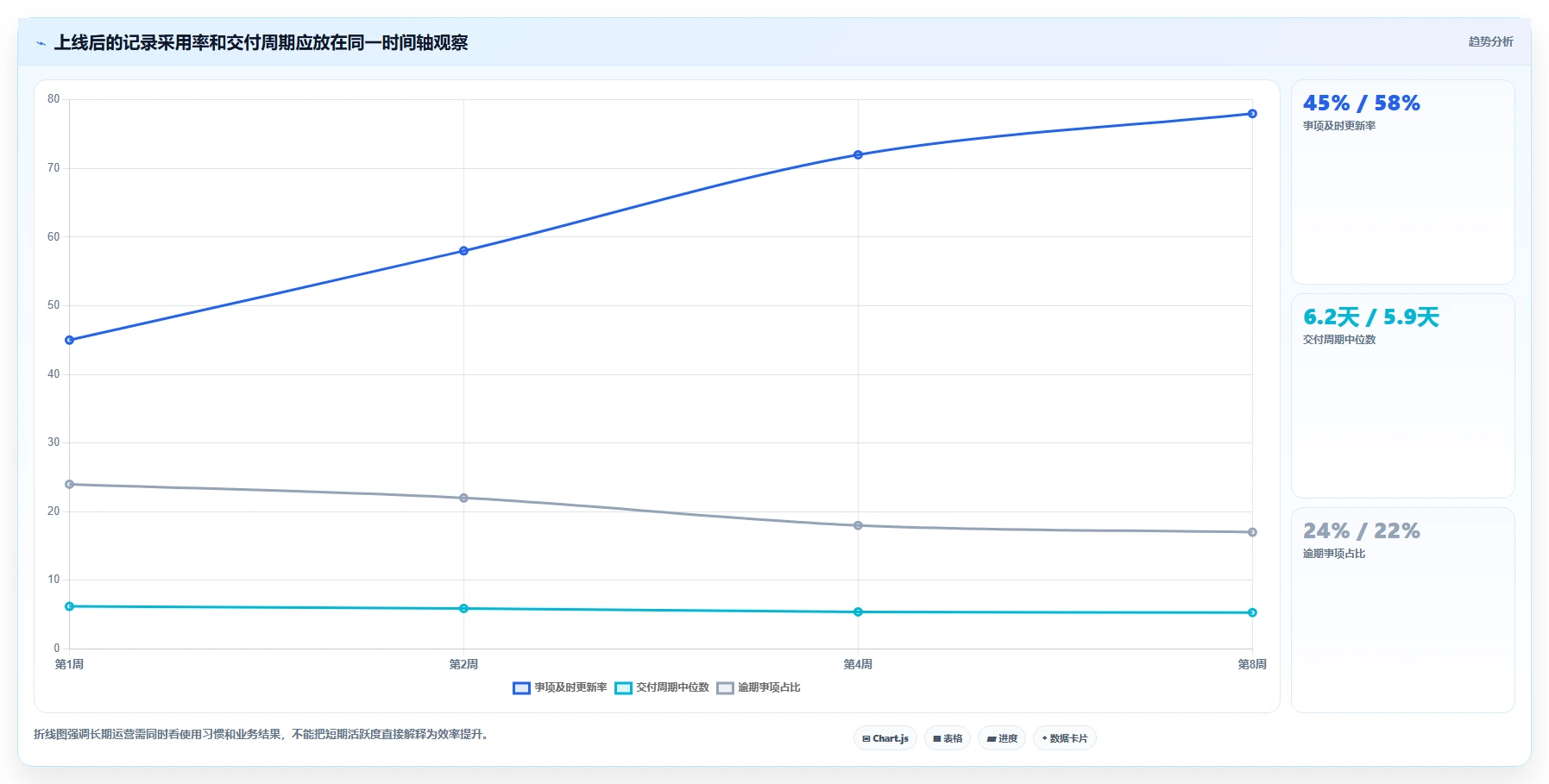Click the y-axis label 40
The height and width of the screenshot is (784, 1549).
pos(54,374)
